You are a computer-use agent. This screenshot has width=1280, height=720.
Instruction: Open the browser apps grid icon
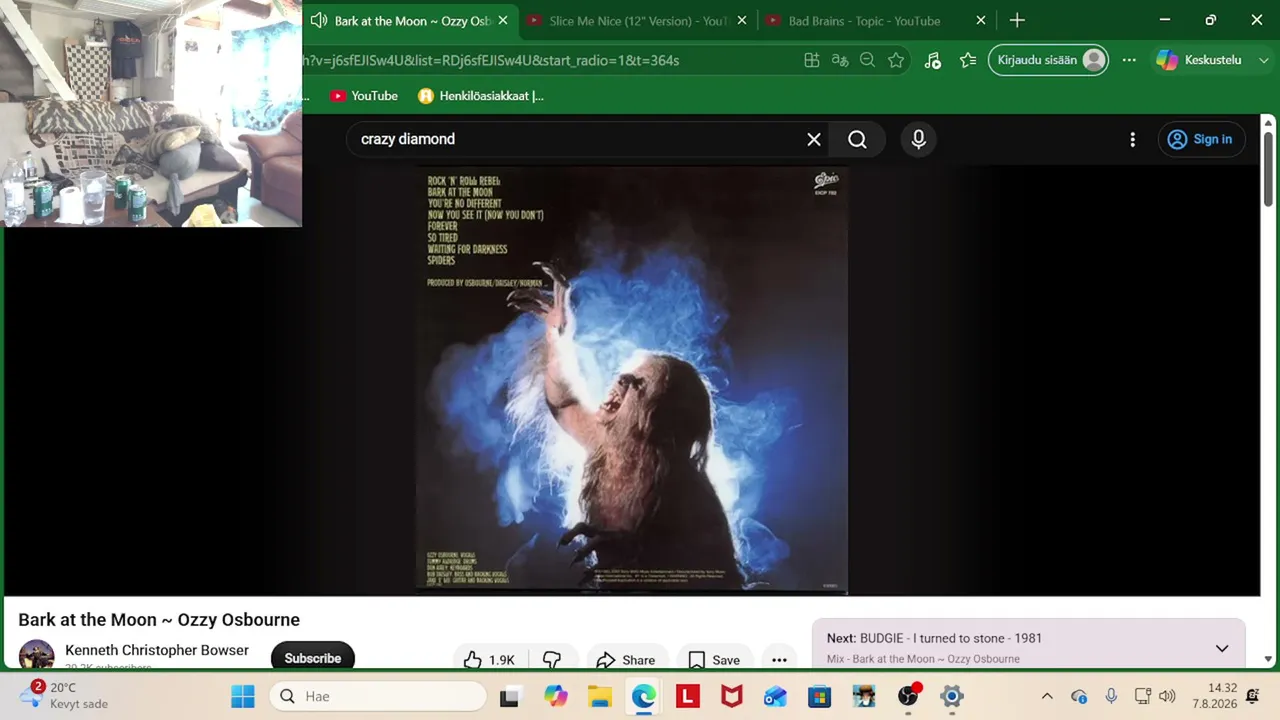point(812,60)
